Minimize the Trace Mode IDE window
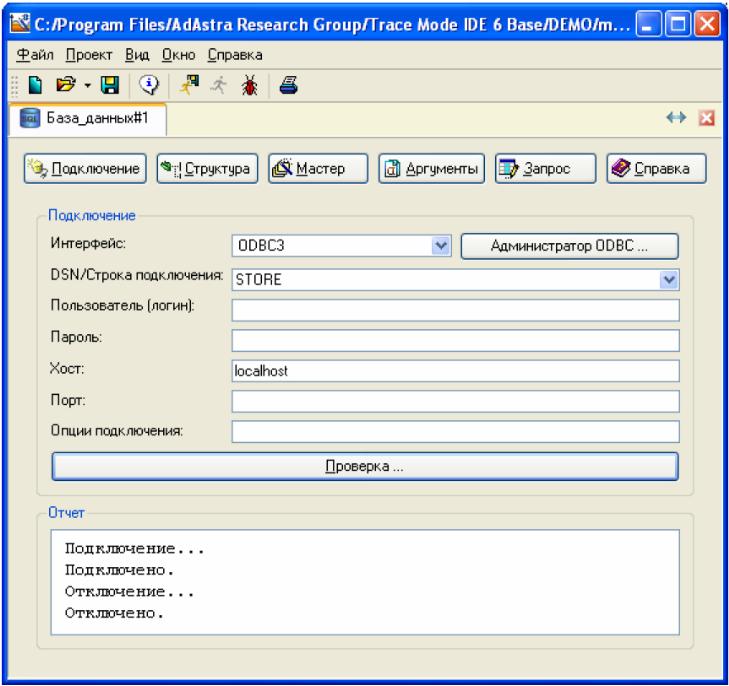The image size is (729, 686). click(x=648, y=24)
